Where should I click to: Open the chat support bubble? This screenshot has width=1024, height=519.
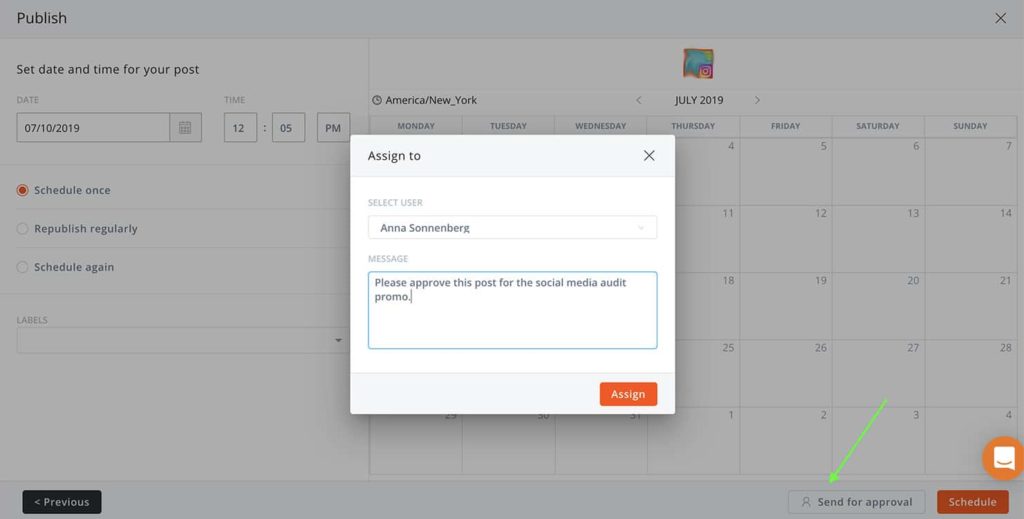click(1003, 458)
